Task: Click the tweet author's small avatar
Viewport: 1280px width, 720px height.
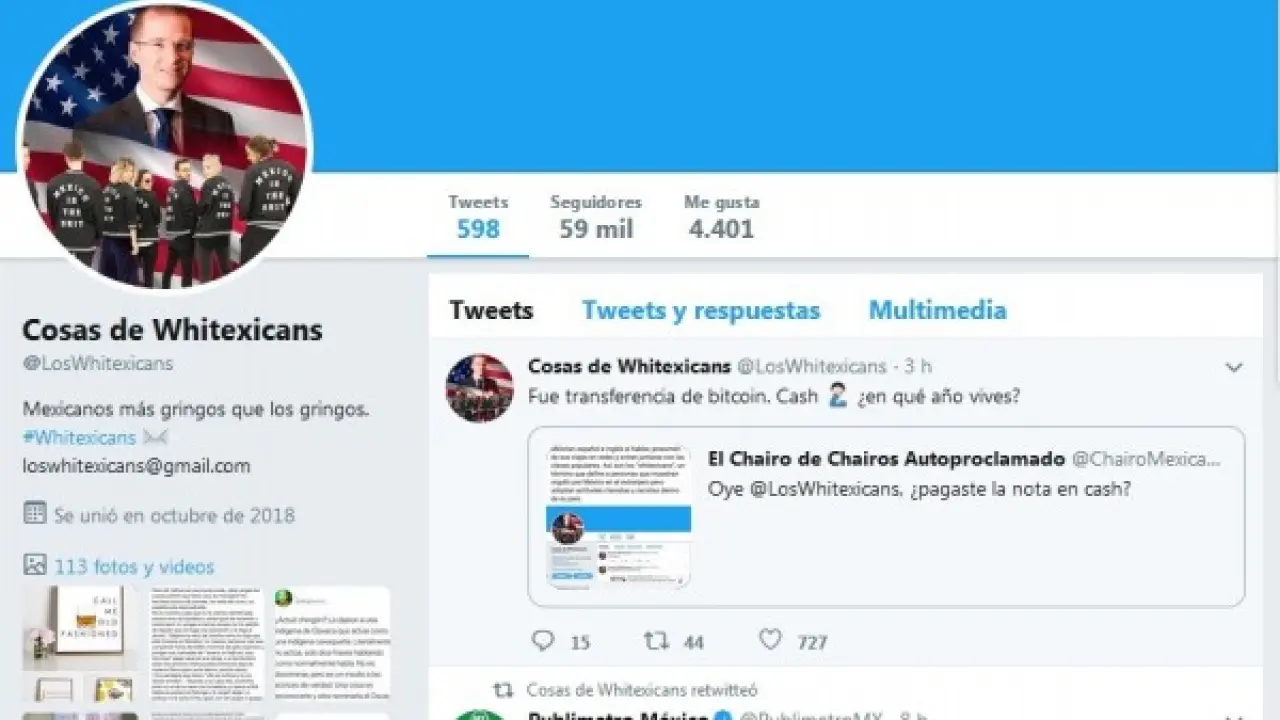Action: coord(479,387)
